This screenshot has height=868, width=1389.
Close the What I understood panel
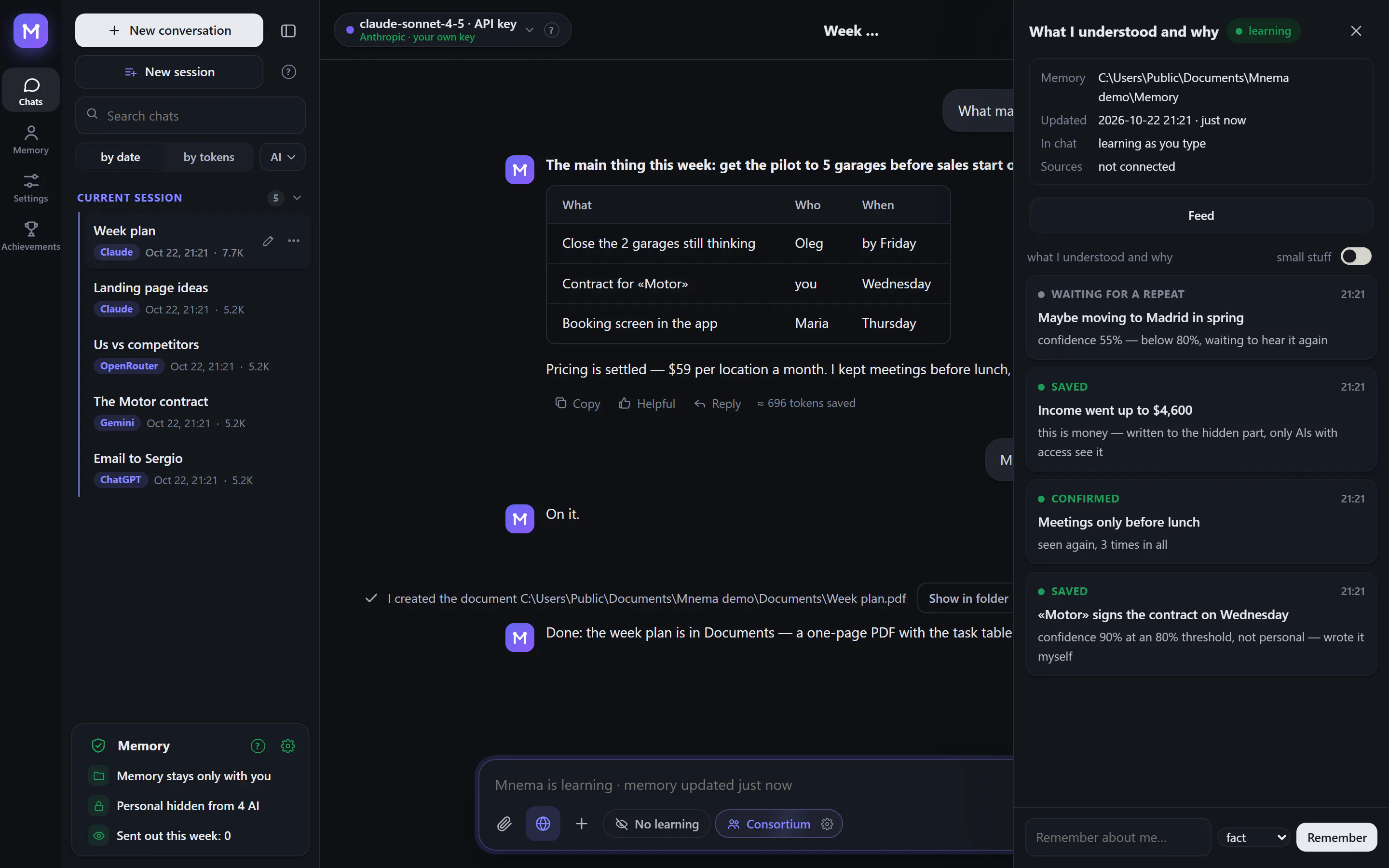tap(1356, 31)
